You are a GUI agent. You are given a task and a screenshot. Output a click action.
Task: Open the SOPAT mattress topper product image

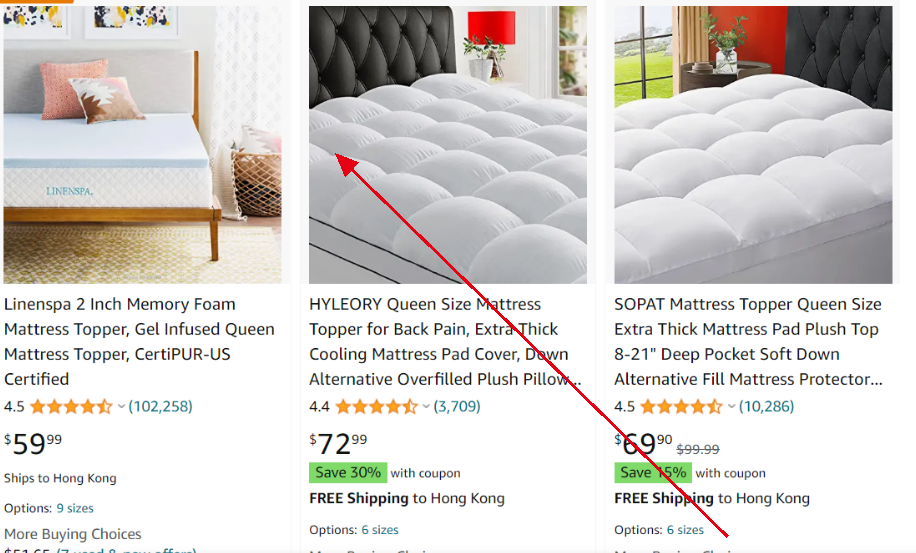tap(753, 145)
